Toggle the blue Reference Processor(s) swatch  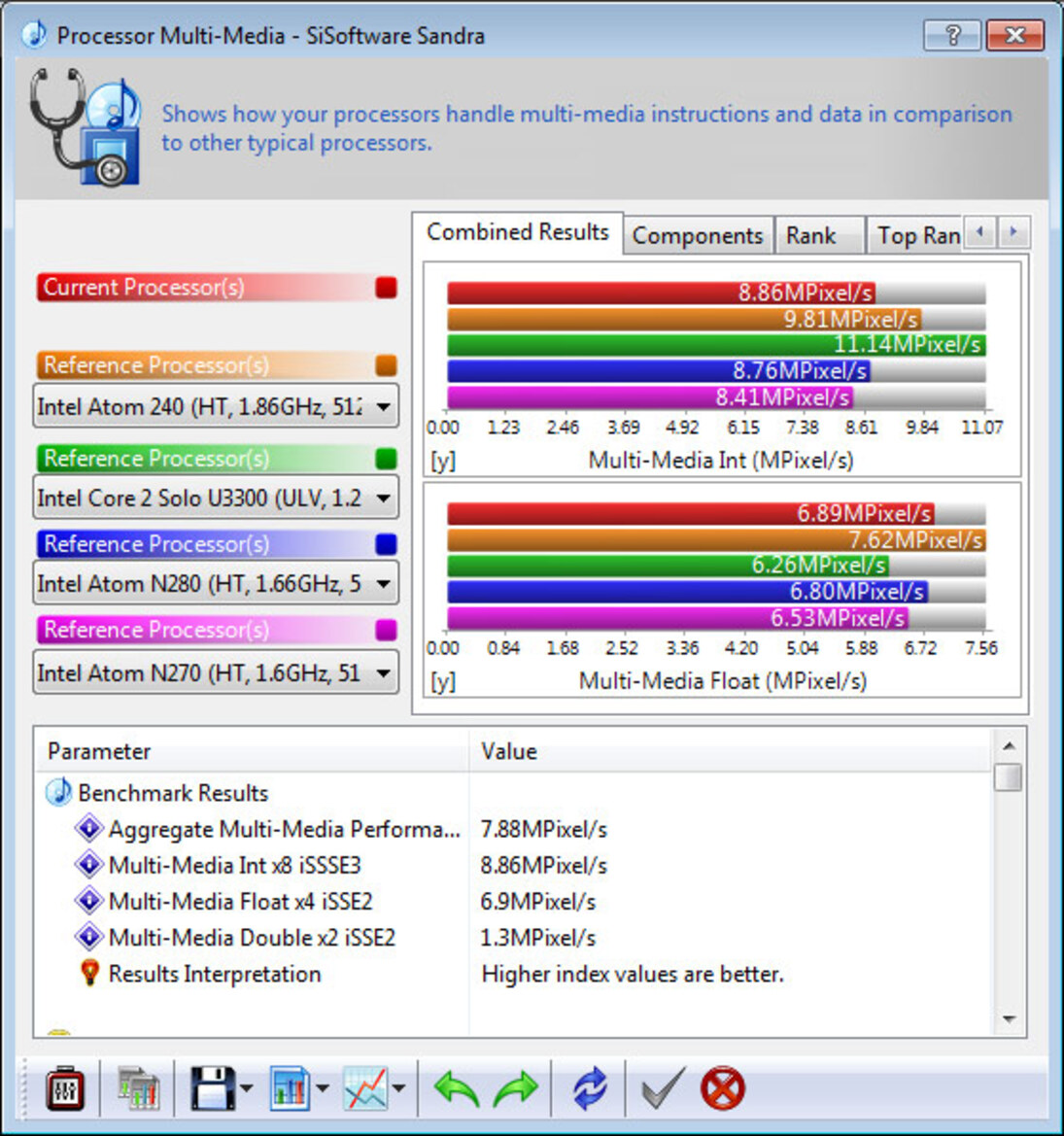click(x=386, y=544)
